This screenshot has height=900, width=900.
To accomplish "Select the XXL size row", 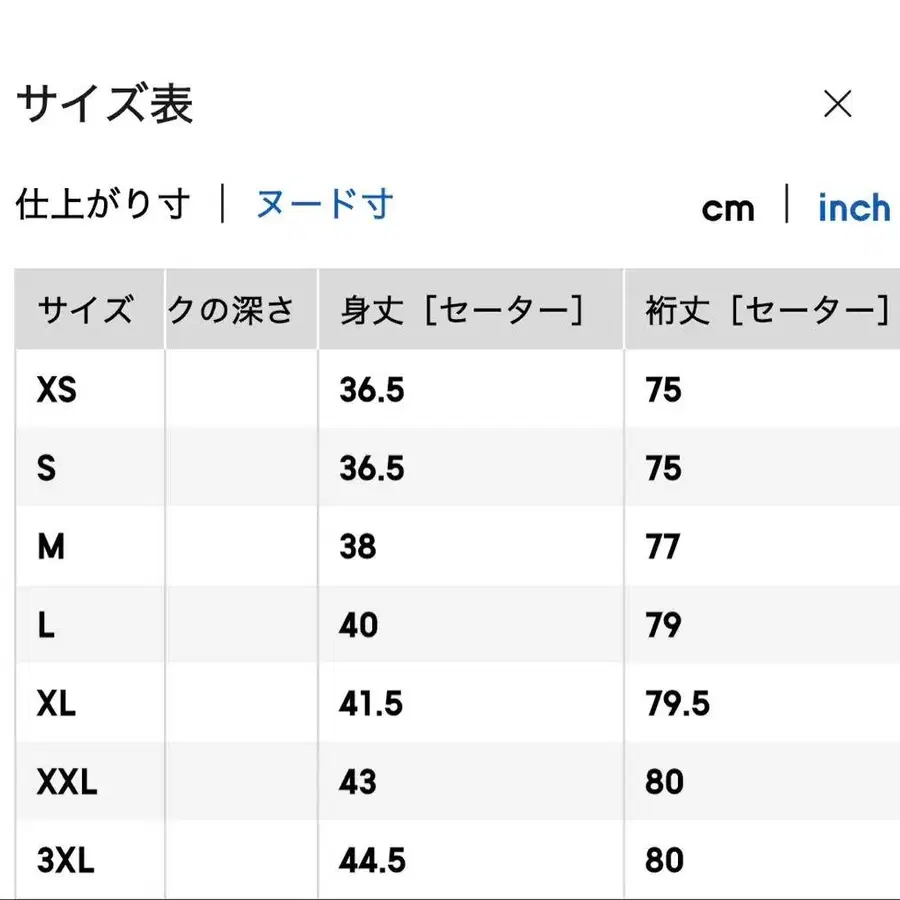I will coord(66,782).
